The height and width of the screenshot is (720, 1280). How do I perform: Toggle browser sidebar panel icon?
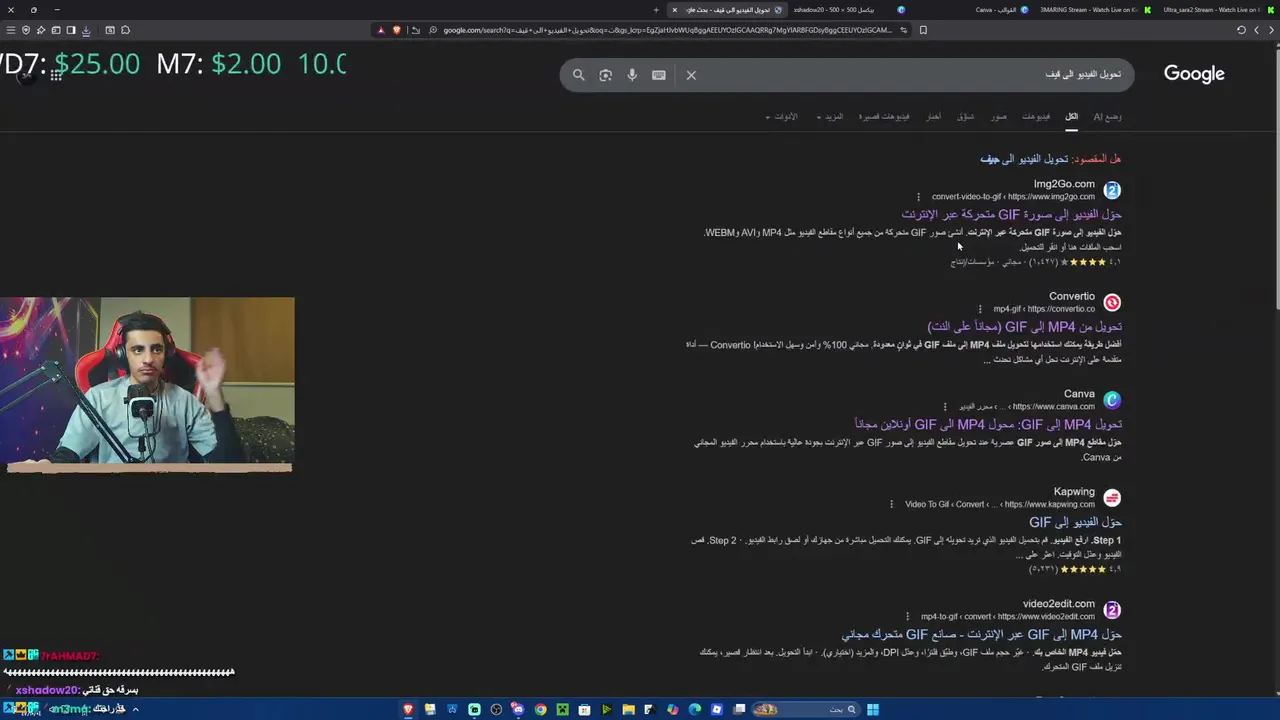tap(71, 30)
